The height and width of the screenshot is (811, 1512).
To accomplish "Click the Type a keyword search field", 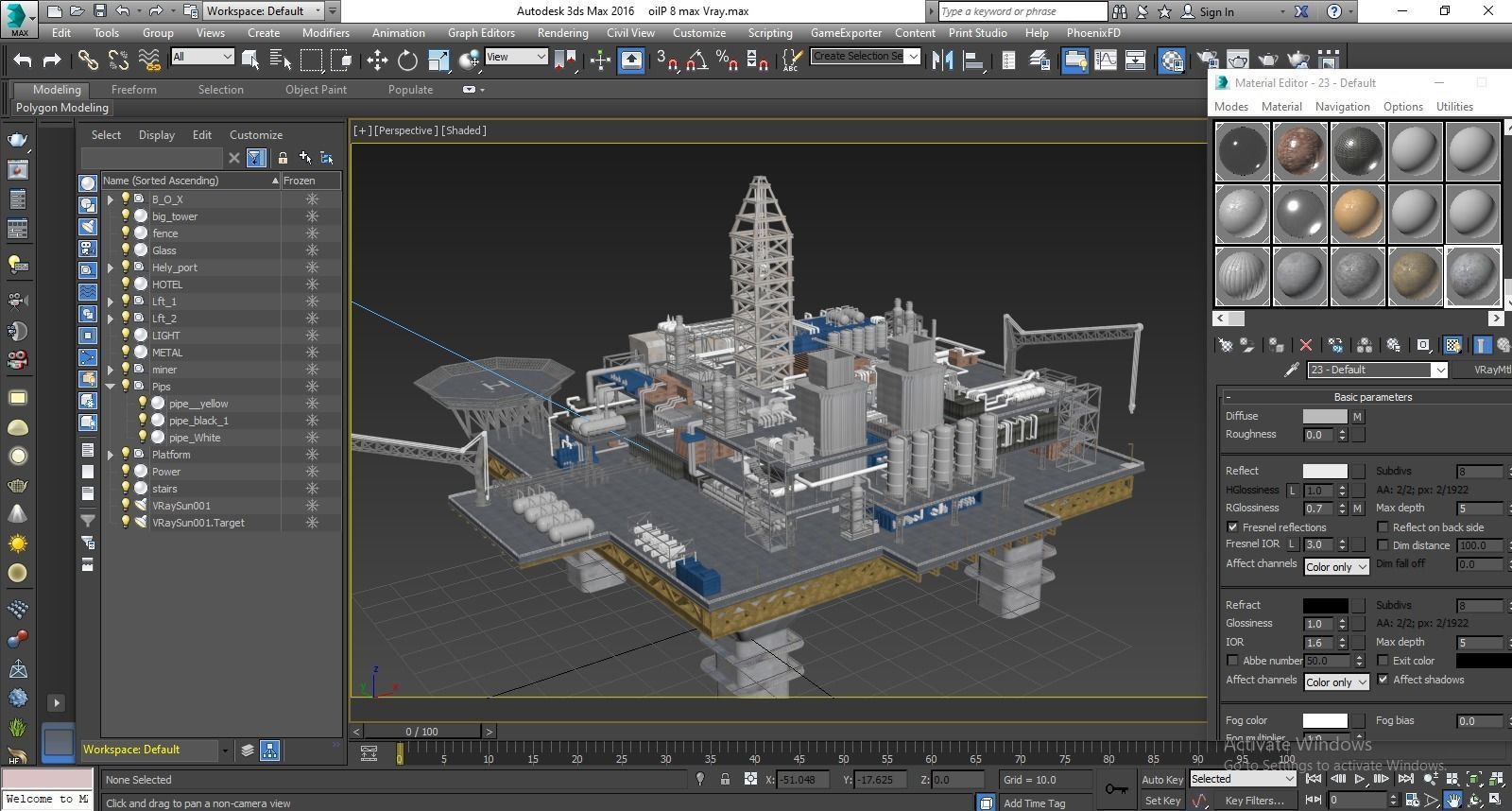I will point(1022,11).
